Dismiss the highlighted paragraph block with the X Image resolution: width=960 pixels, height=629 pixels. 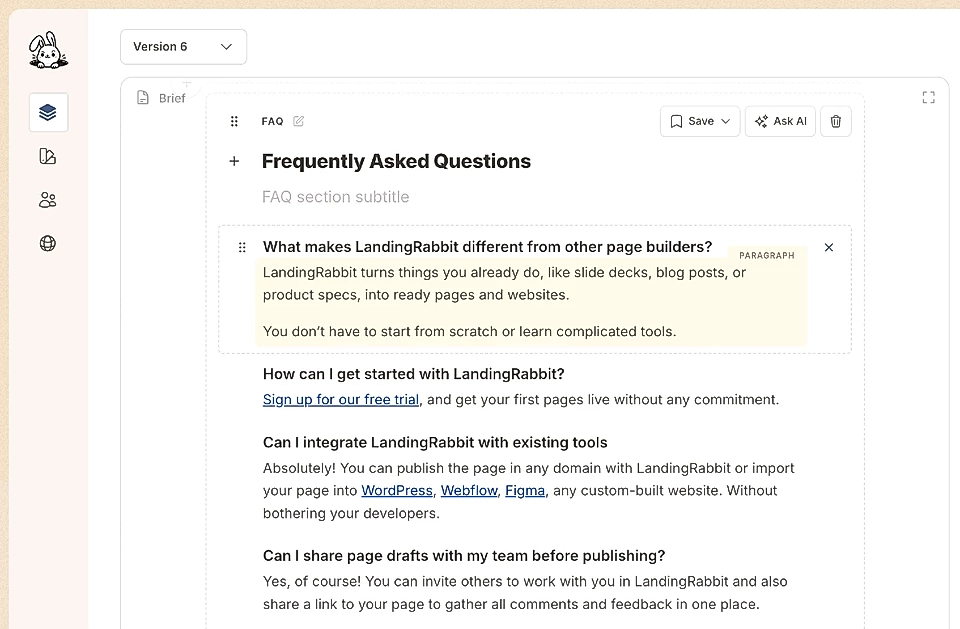coord(829,247)
